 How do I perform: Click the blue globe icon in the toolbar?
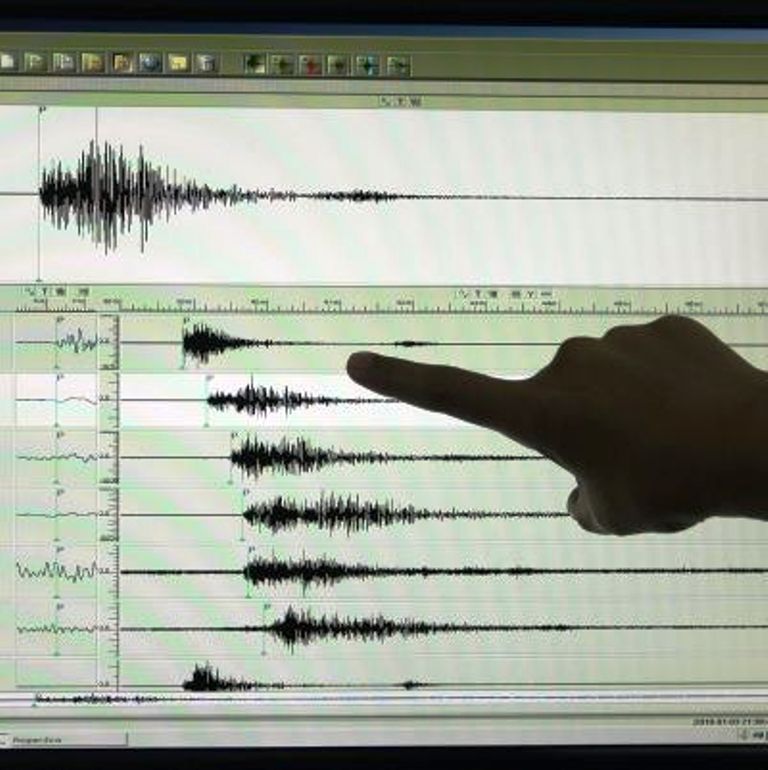[150, 63]
